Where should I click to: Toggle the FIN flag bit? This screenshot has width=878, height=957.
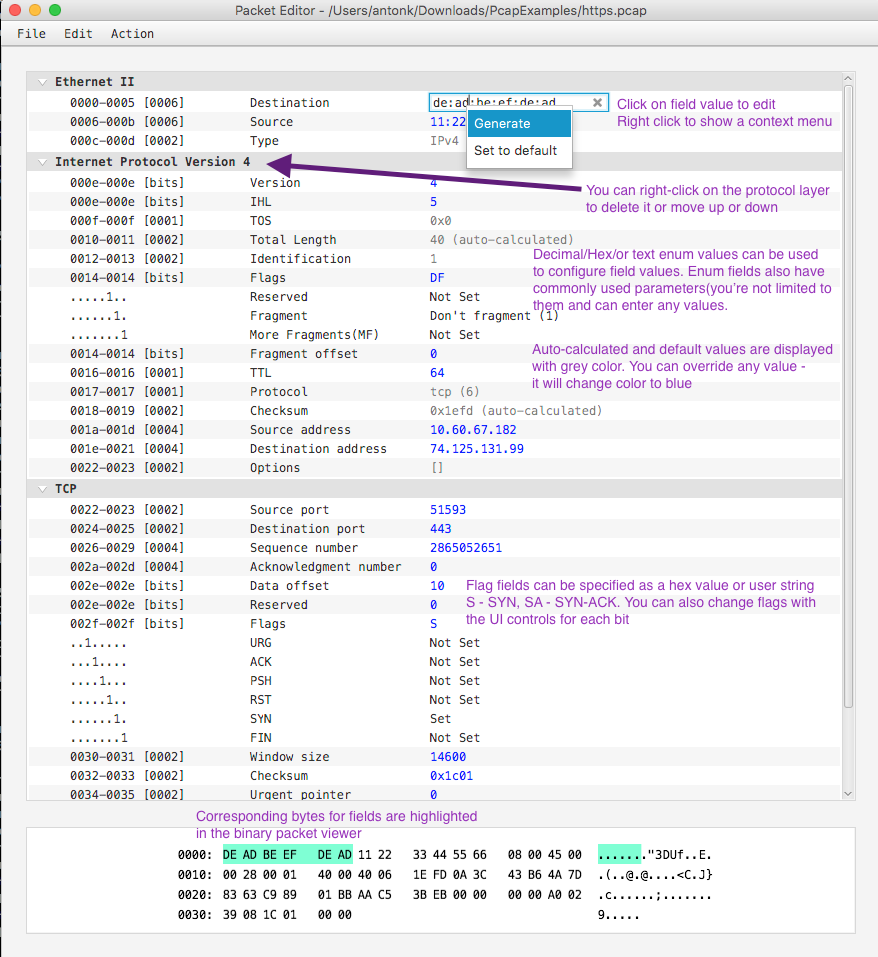(x=455, y=737)
